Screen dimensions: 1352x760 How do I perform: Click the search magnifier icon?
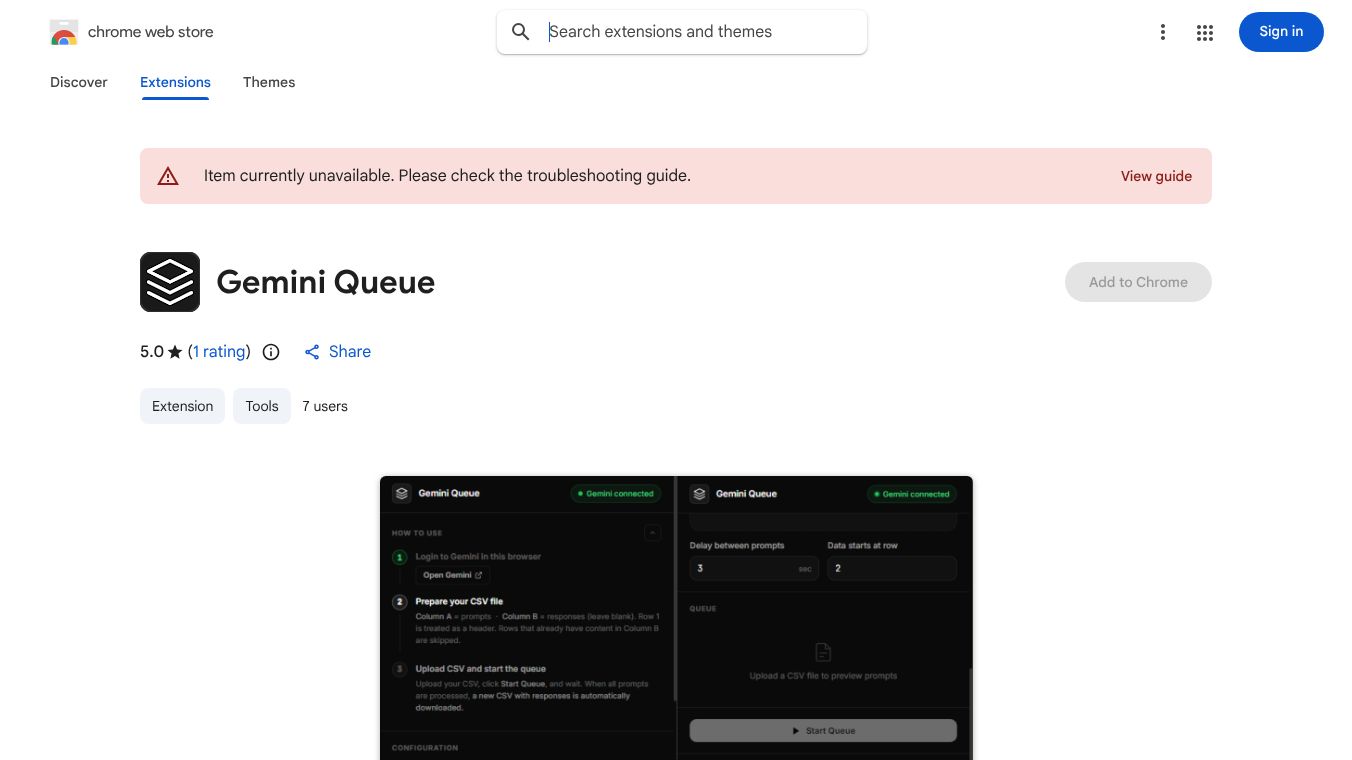(521, 32)
